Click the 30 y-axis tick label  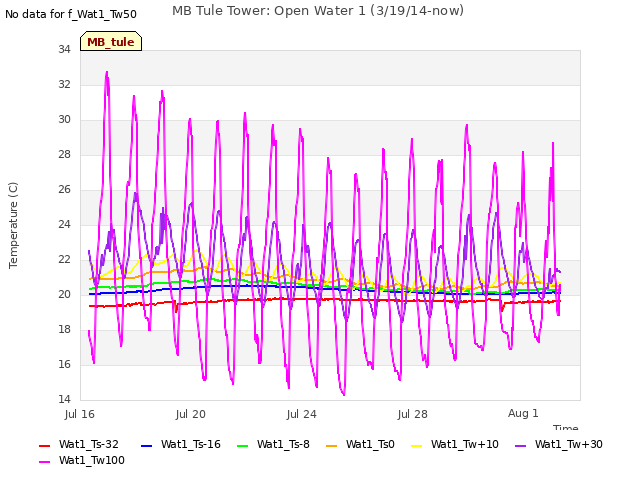pos(64,120)
